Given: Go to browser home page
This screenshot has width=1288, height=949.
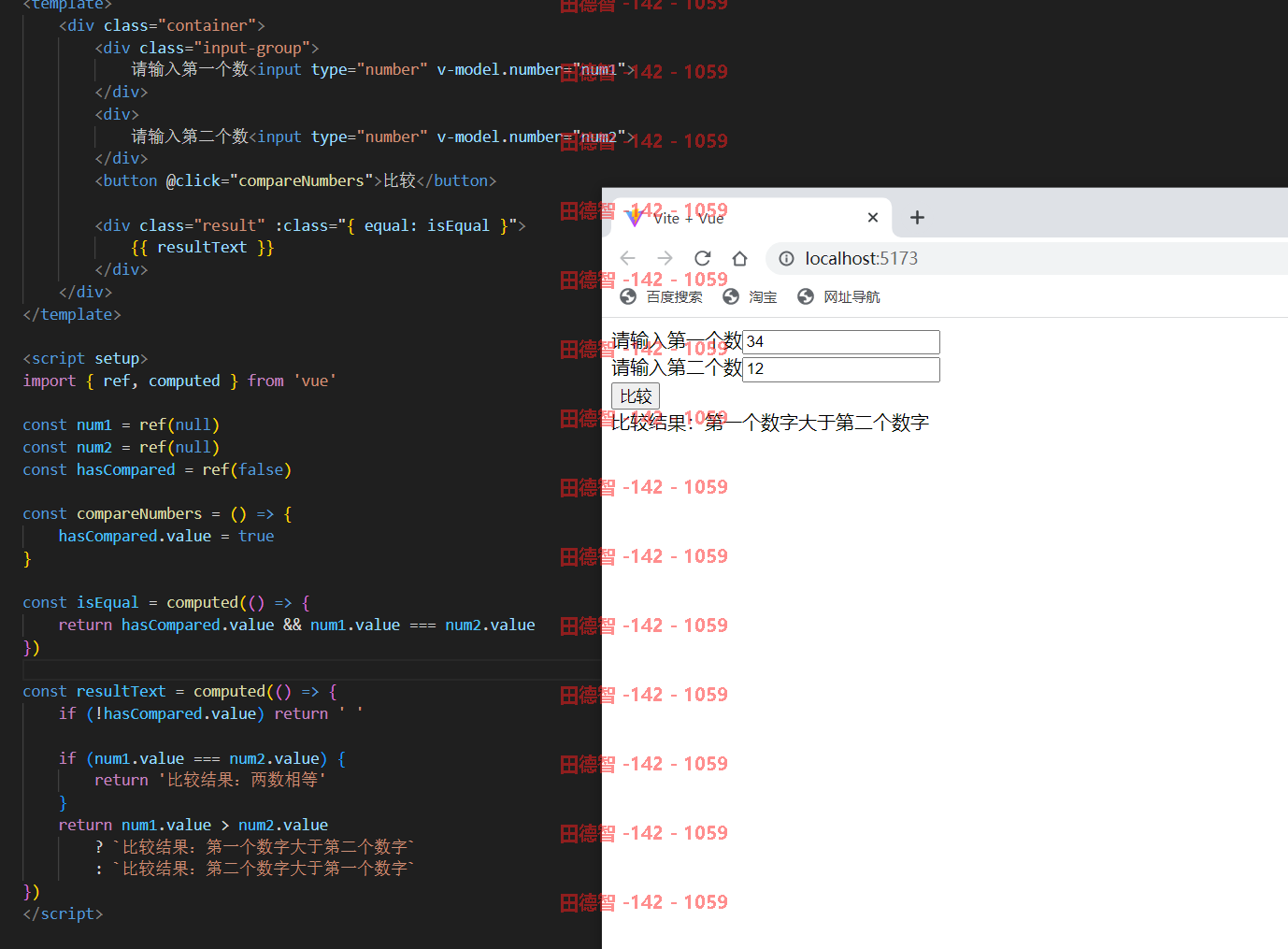Looking at the screenshot, I should click(739, 258).
